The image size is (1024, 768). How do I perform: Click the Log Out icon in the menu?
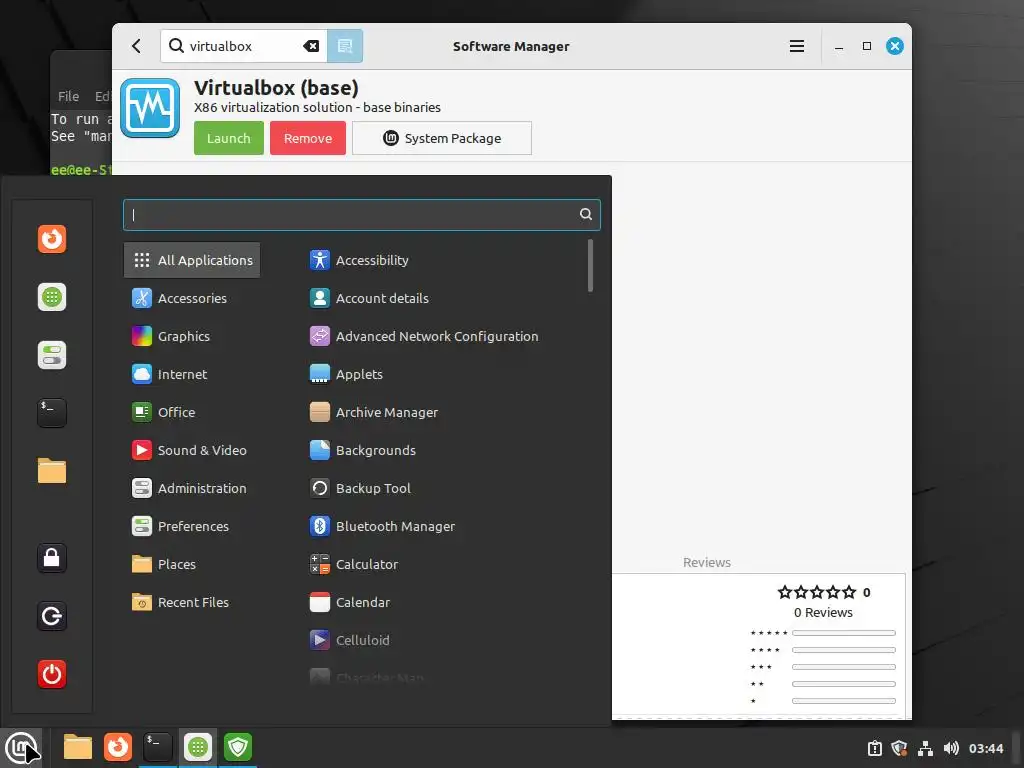pyautogui.click(x=52, y=616)
